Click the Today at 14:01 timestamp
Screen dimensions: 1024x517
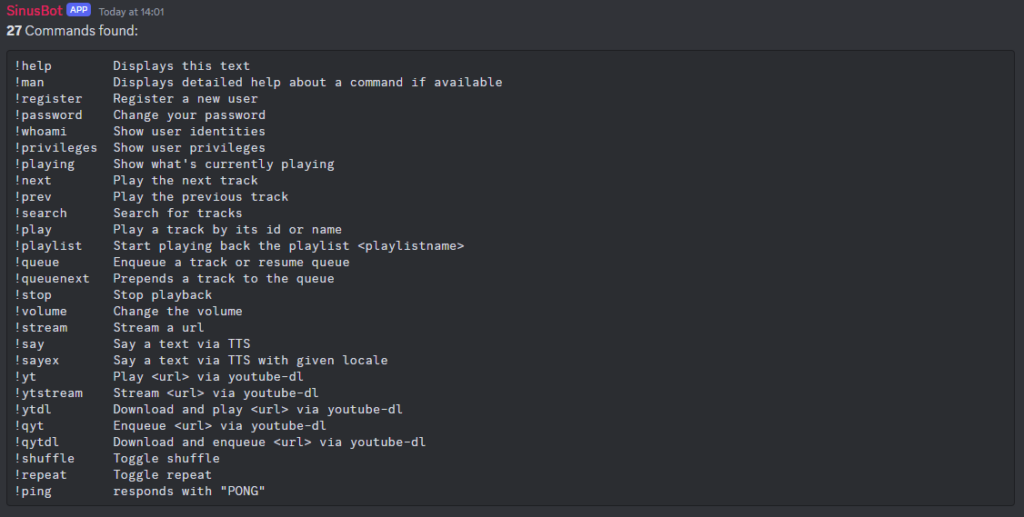pyautogui.click(x=131, y=12)
